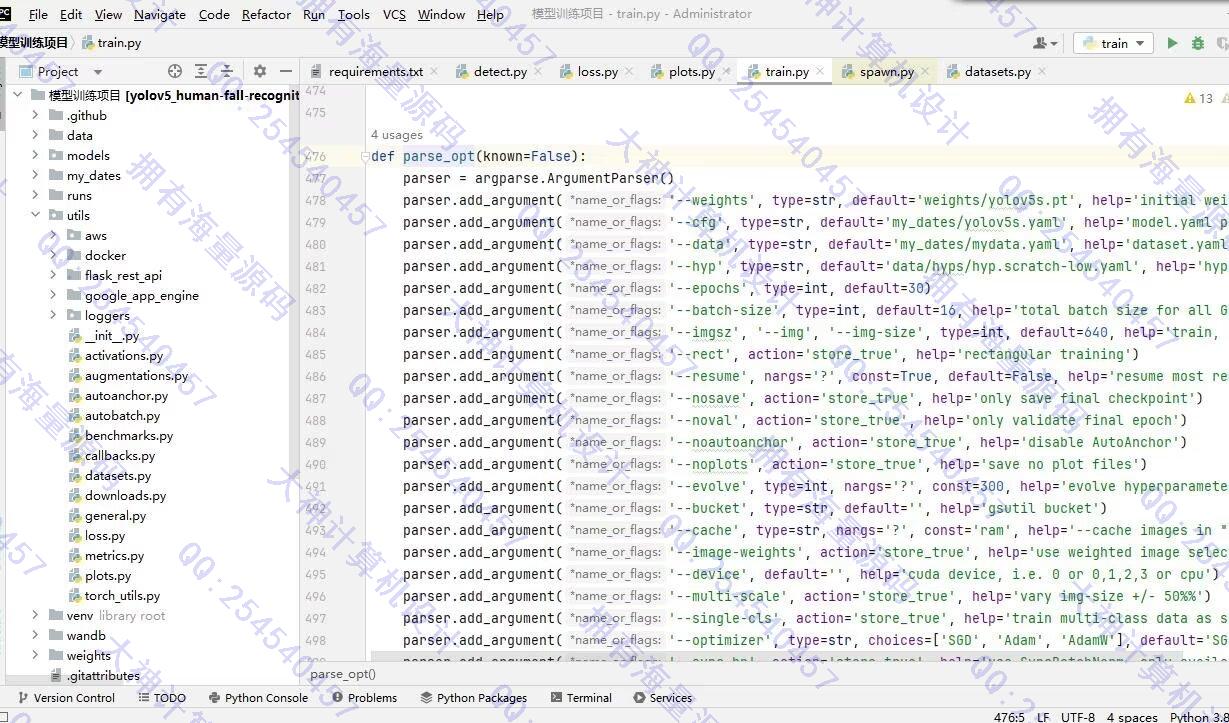
Task: Open the Navigate menu
Action: (159, 15)
